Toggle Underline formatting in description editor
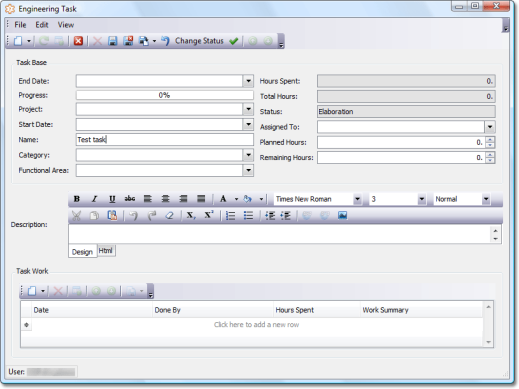Screen dimensions: 519x389 click(112, 199)
